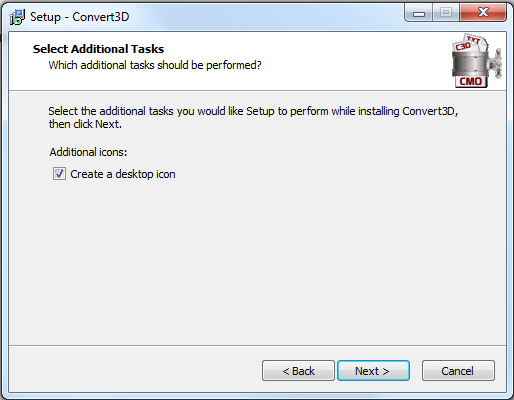Click the 'Setup - Convert3D' title bar text

[x=79, y=17]
